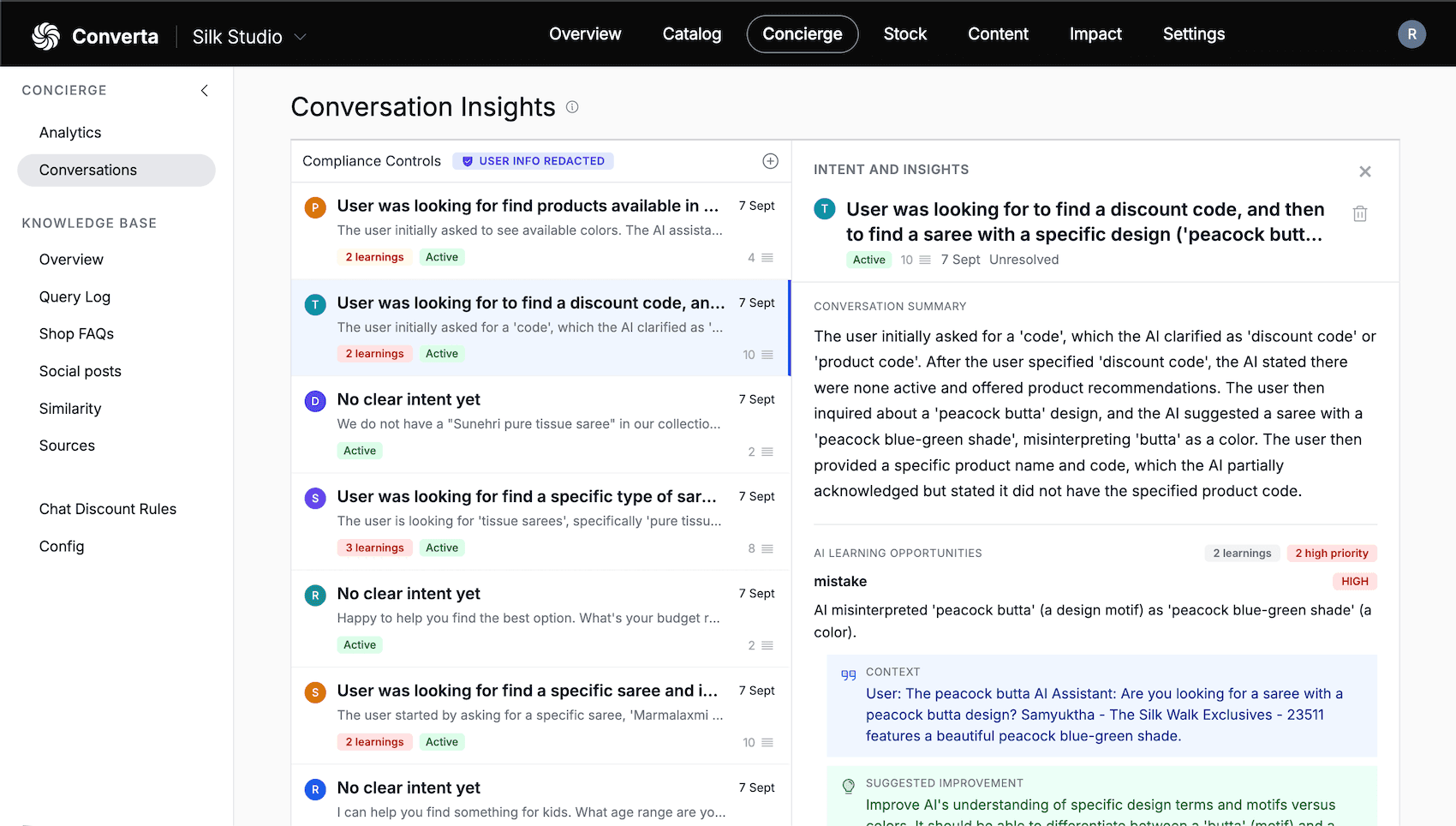The width and height of the screenshot is (1456, 826).
Task: Open Settings in top navigation
Action: click(1194, 34)
